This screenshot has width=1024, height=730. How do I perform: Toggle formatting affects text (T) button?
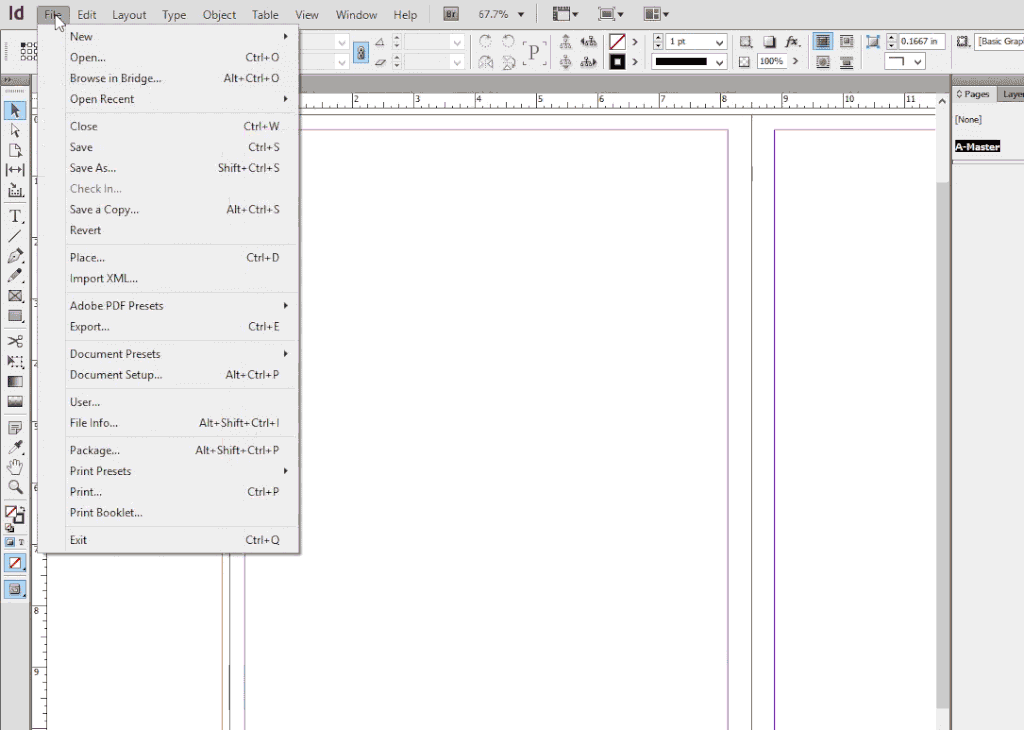click(x=21, y=542)
